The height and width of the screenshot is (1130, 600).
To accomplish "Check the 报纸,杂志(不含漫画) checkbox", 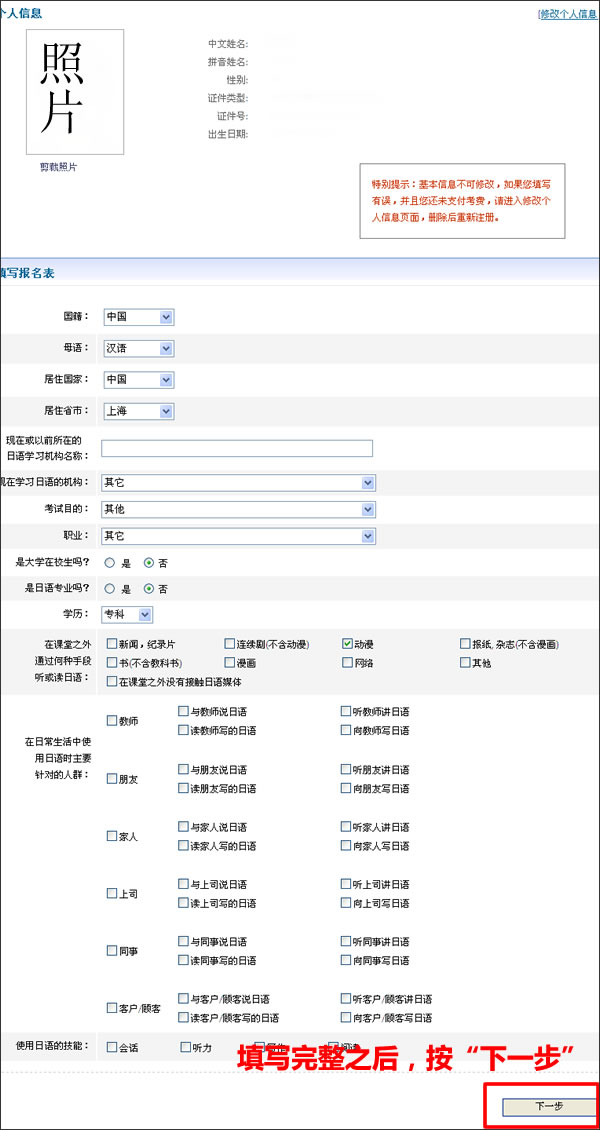I will click(465, 644).
